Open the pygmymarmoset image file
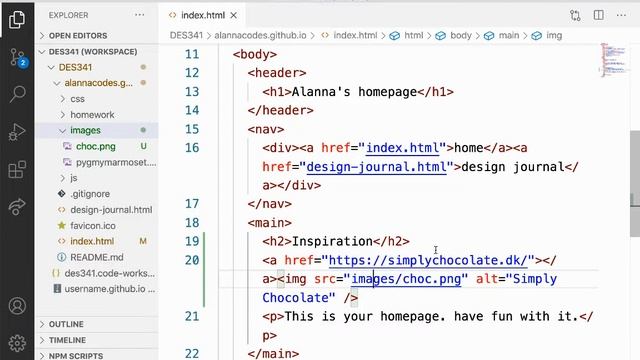Viewport: 640px width, 360px height. pos(97,162)
